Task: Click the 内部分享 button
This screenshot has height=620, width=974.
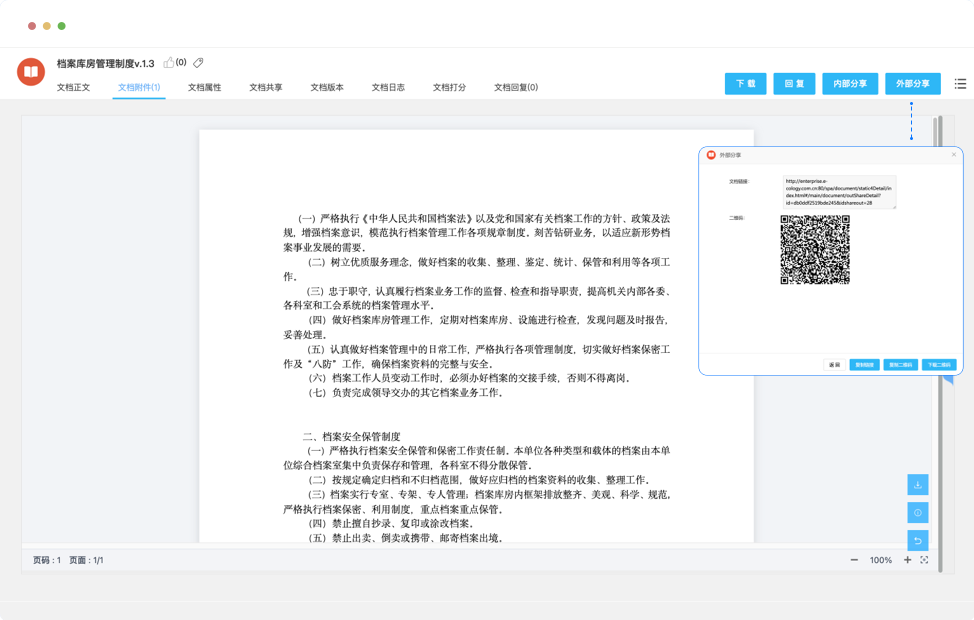Action: click(x=850, y=84)
